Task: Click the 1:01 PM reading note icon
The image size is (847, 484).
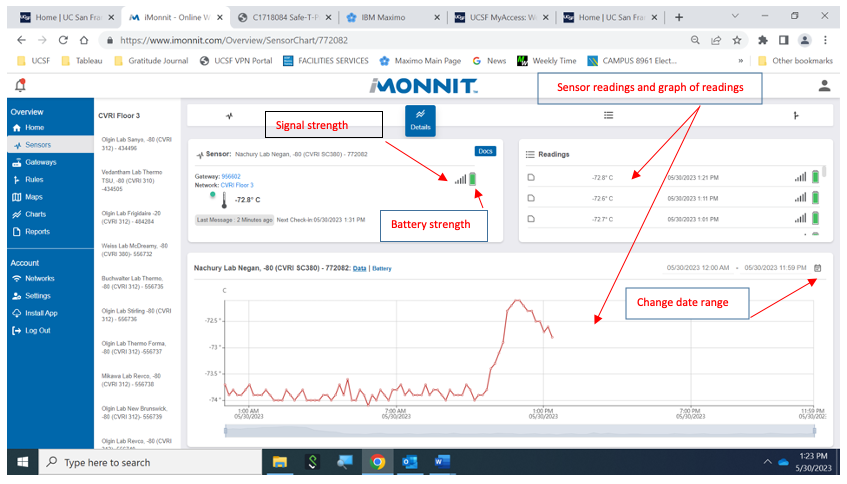Action: pos(531,219)
